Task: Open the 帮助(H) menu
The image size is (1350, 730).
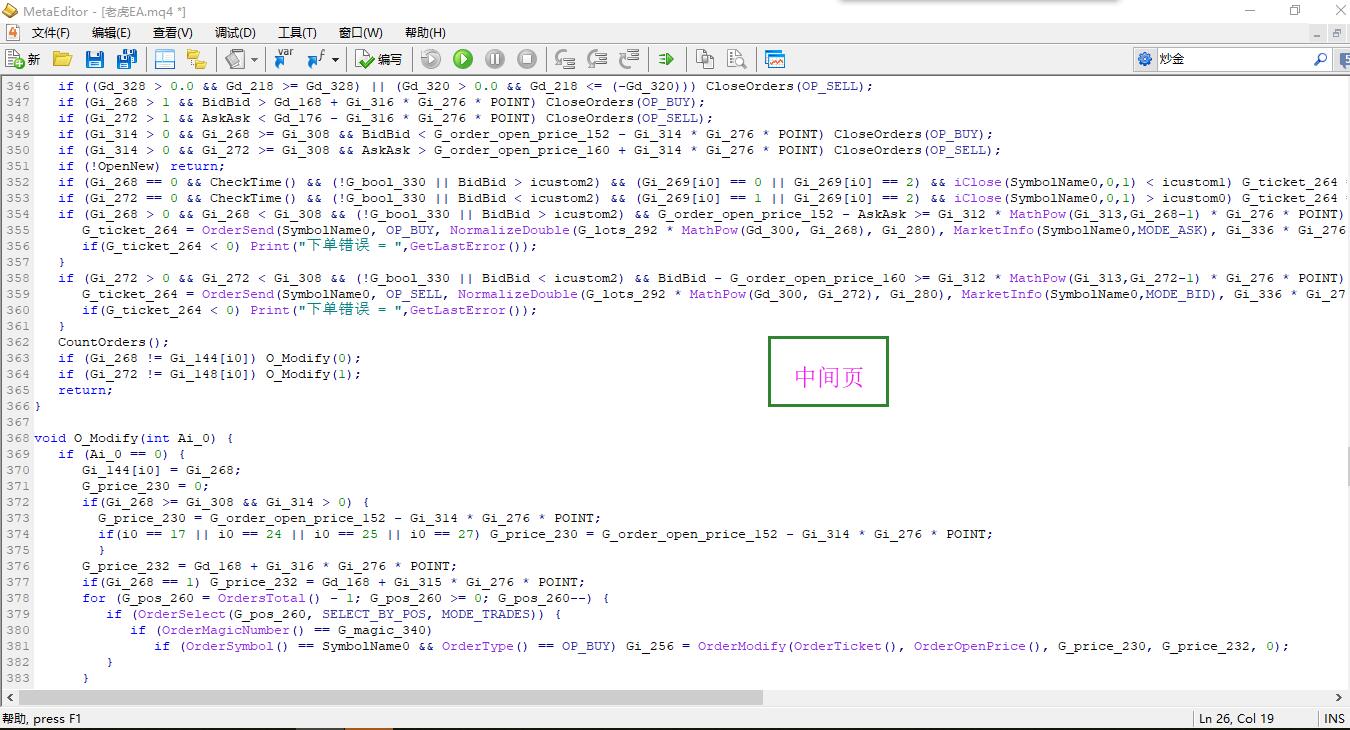Action: click(425, 33)
